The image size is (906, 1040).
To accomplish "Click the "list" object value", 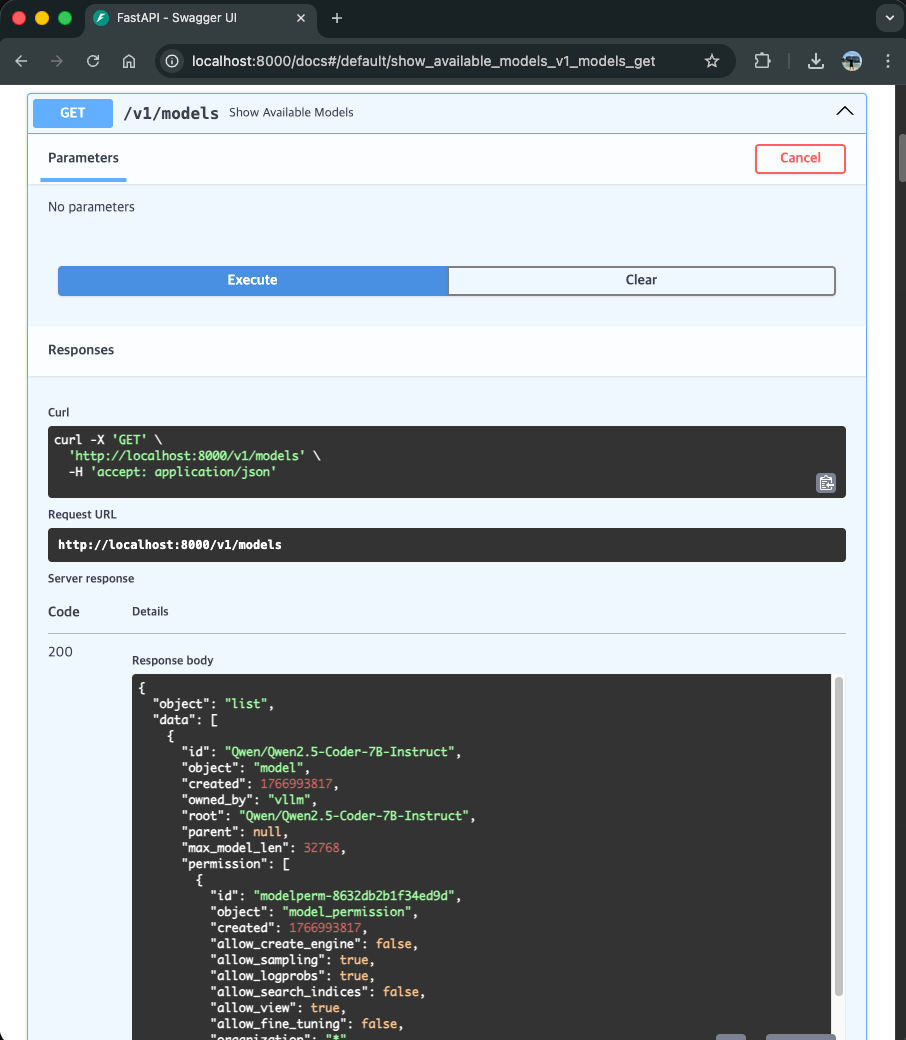I will 245,704.
